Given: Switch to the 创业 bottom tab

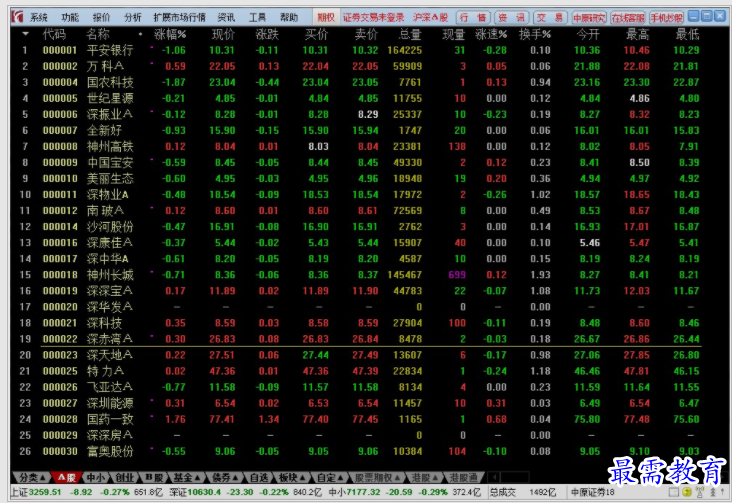Looking at the screenshot, I should click(124, 477).
